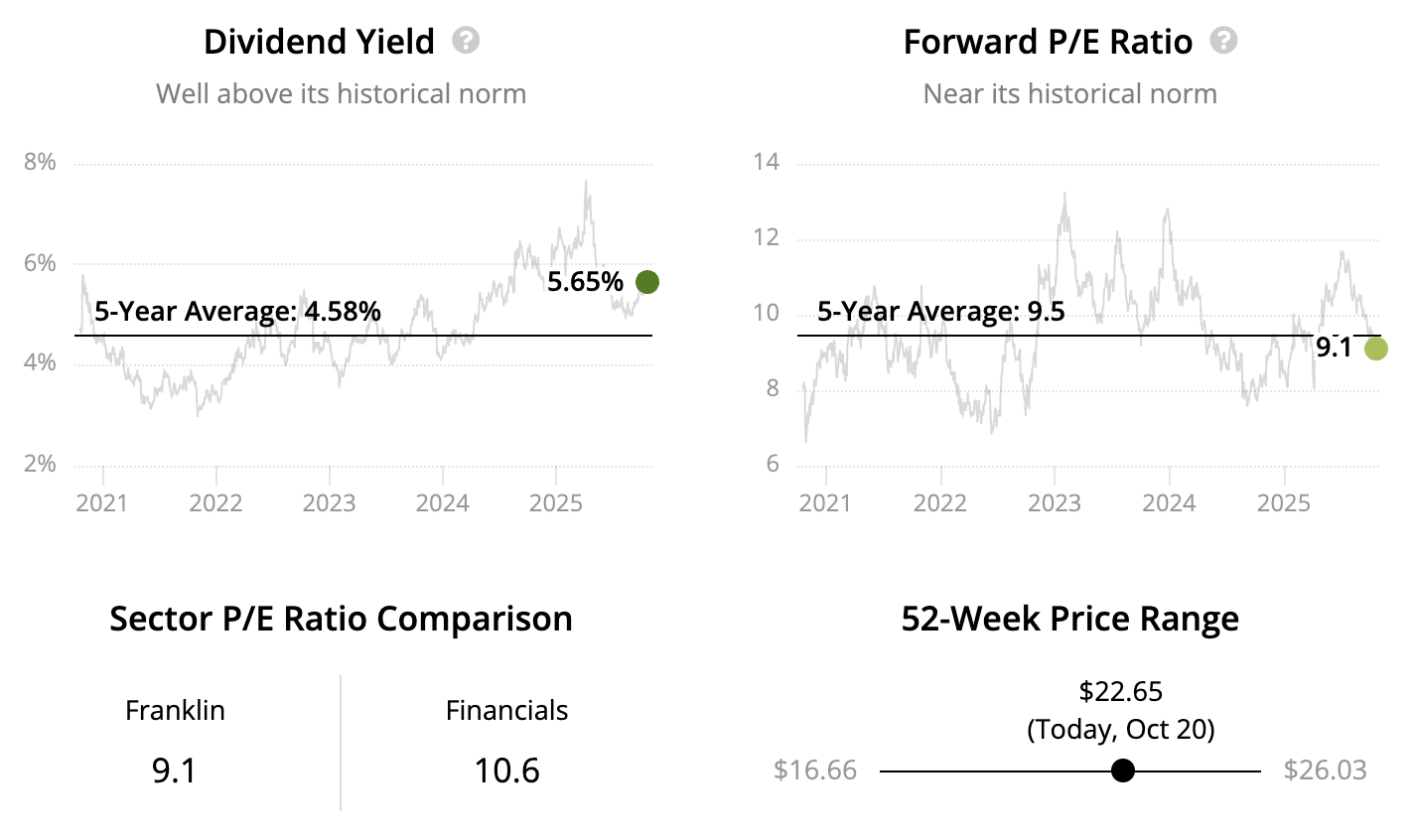Click "Well above its historical norm" subtitle

(x=341, y=94)
